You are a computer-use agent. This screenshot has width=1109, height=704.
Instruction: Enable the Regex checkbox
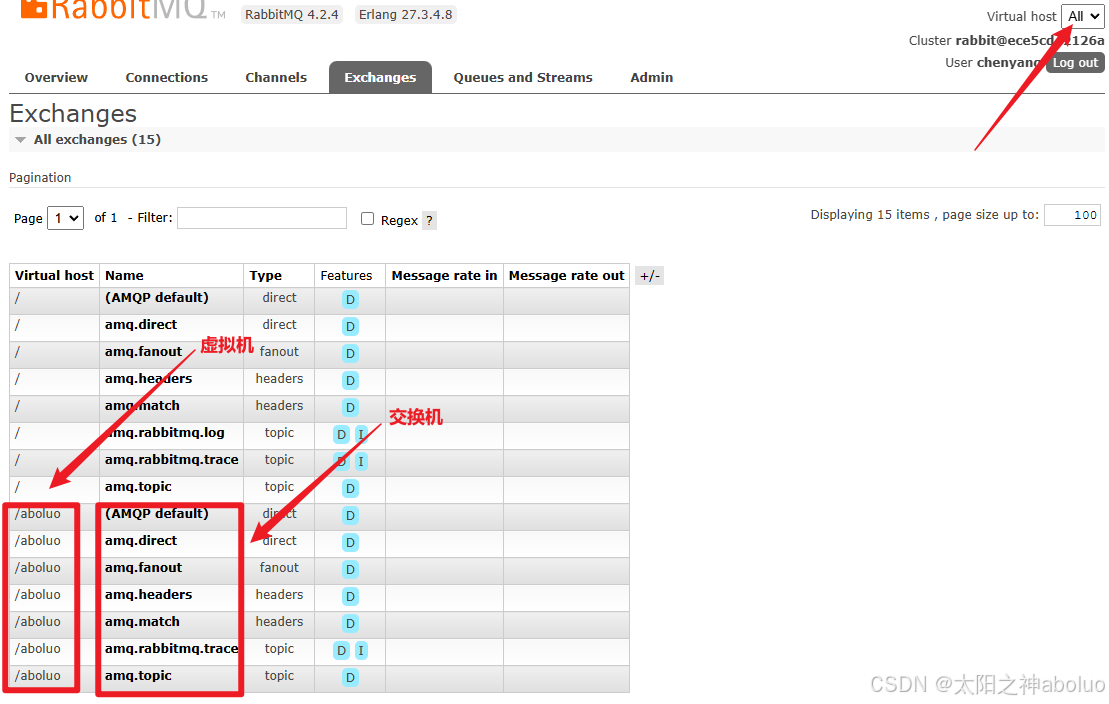point(367,219)
